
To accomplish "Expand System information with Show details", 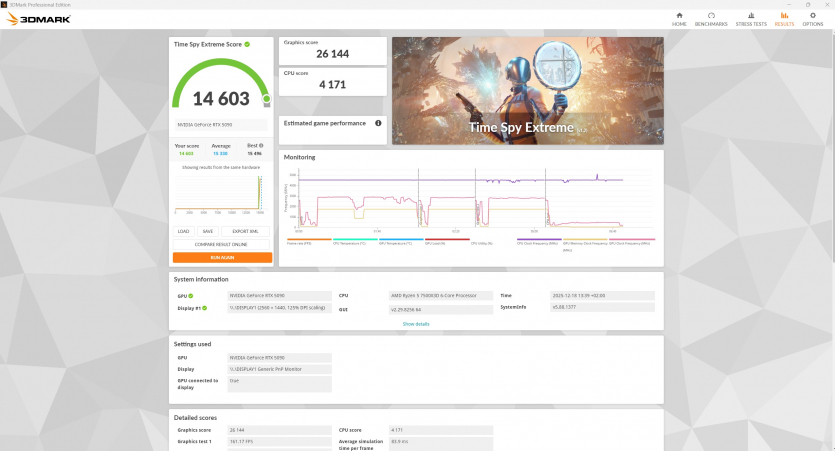I will (x=415, y=324).
